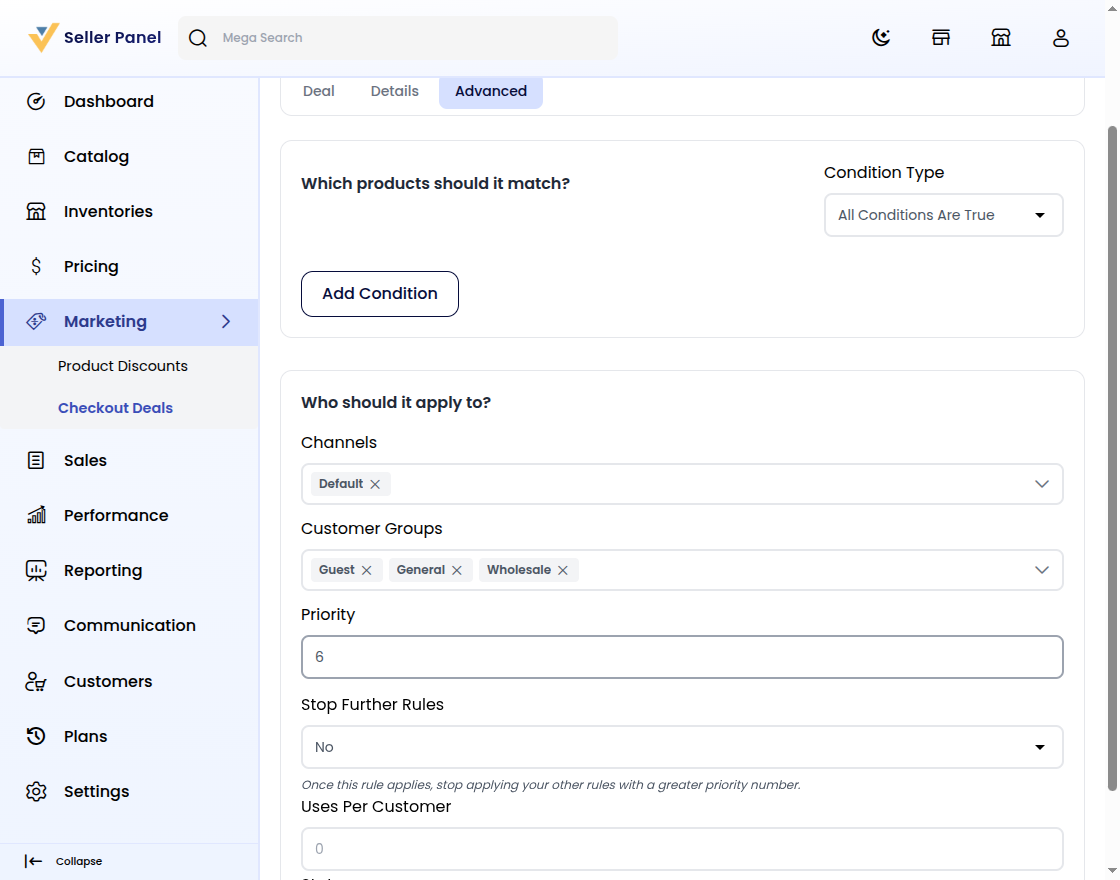
Task: Remove the Wholesale customer group tag
Action: (563, 570)
